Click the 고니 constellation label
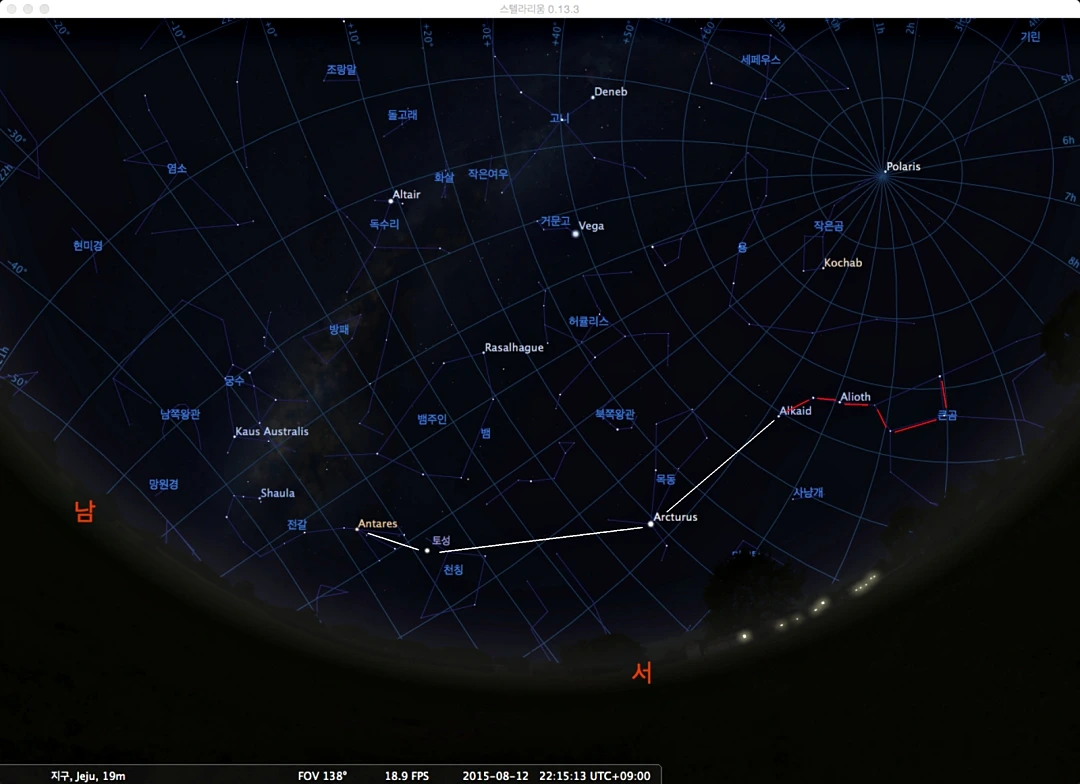 (559, 118)
